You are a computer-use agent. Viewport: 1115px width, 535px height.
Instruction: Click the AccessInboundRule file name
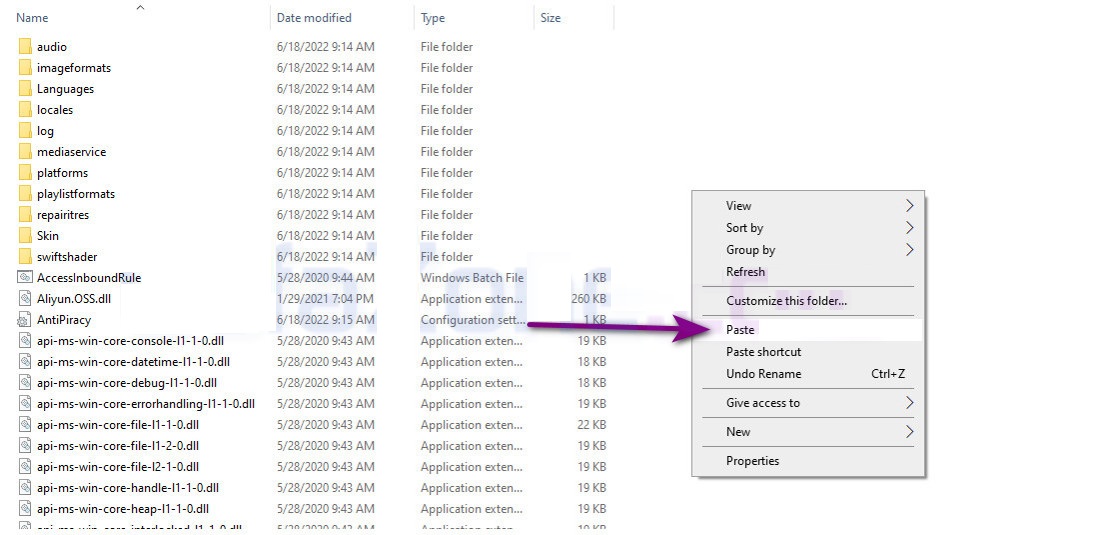(x=89, y=277)
